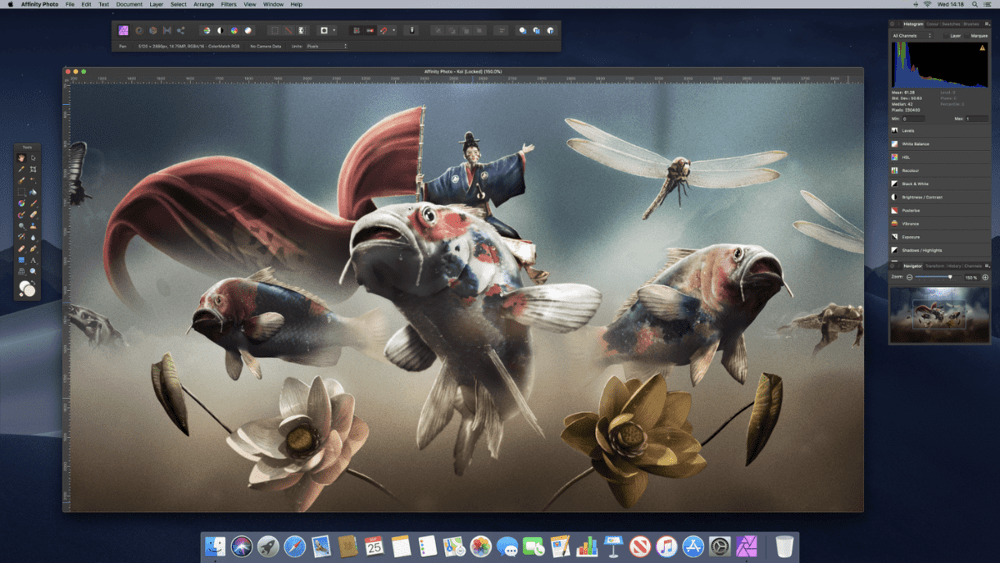
Task: Open Affinity Photo icon in the Dock
Action: (747, 546)
